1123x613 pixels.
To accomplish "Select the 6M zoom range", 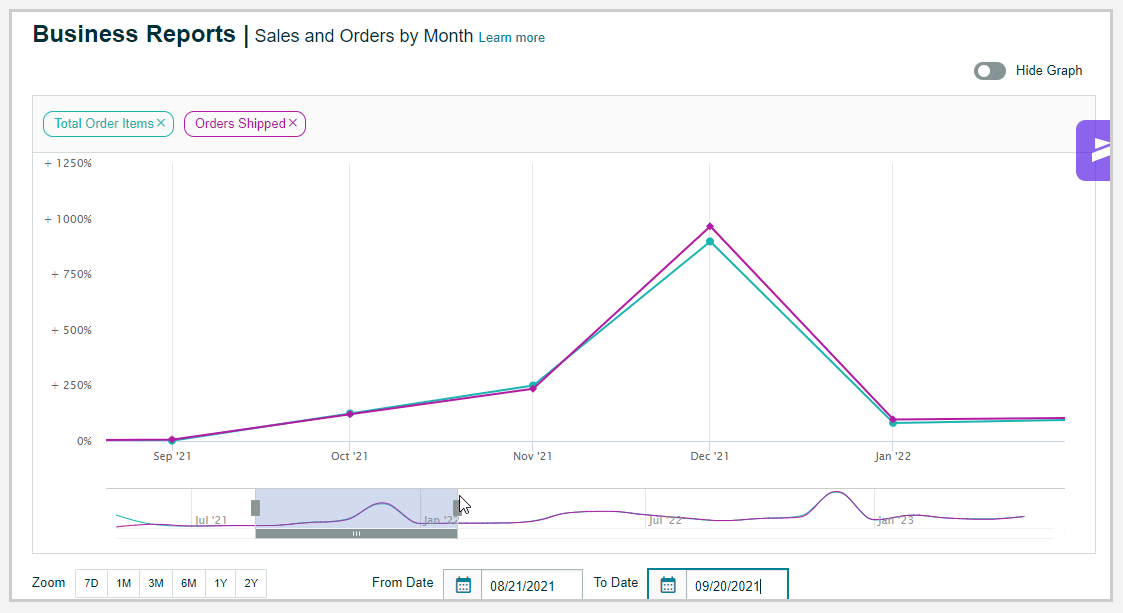I will click(x=188, y=583).
